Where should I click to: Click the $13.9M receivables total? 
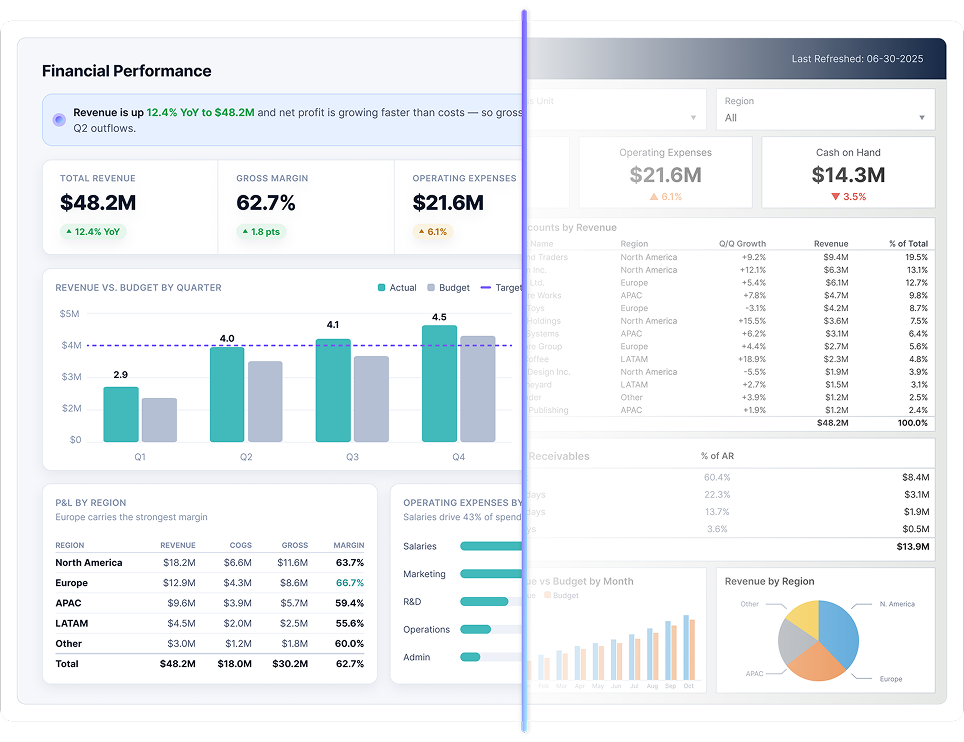[913, 547]
